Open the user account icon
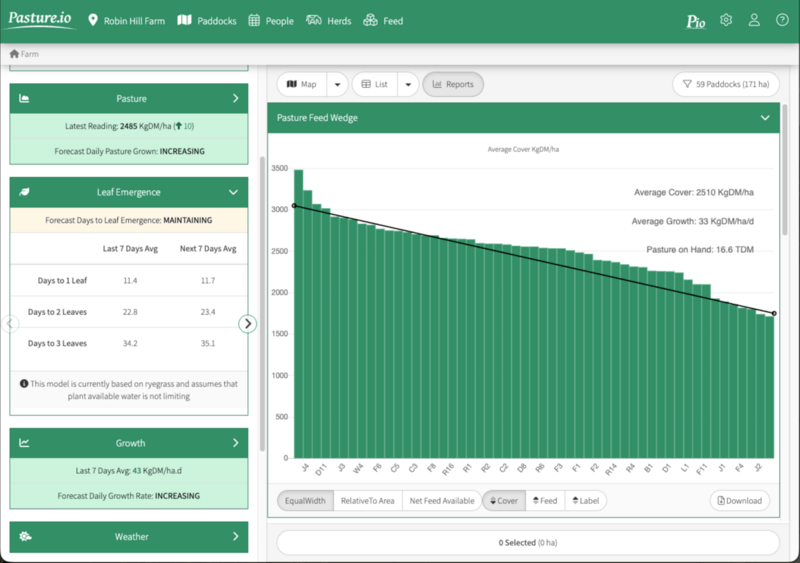Screen dimensions: 800x563 (x=754, y=20)
